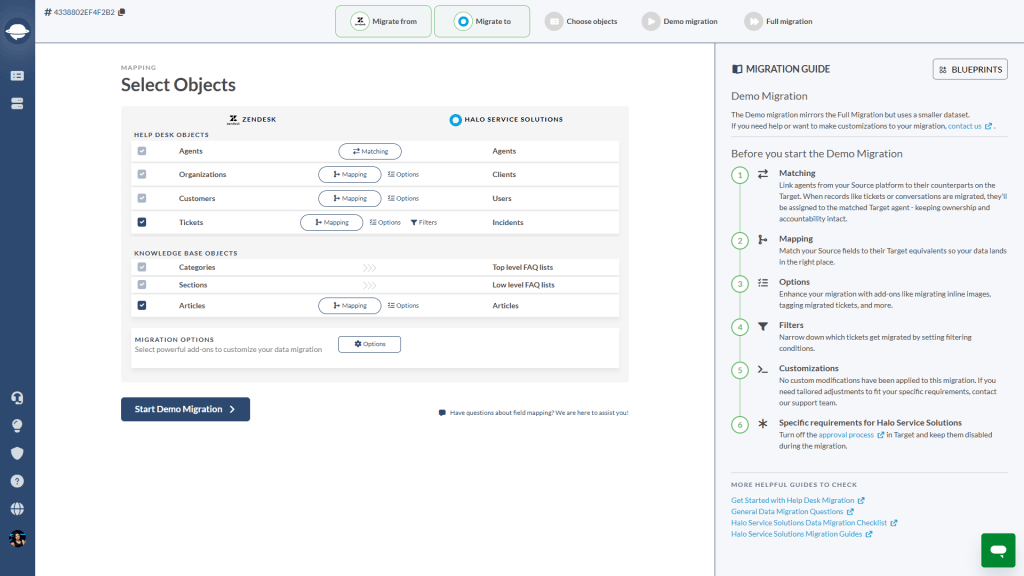The height and width of the screenshot is (576, 1024).
Task: Start the Demo Migration
Action: (x=185, y=409)
